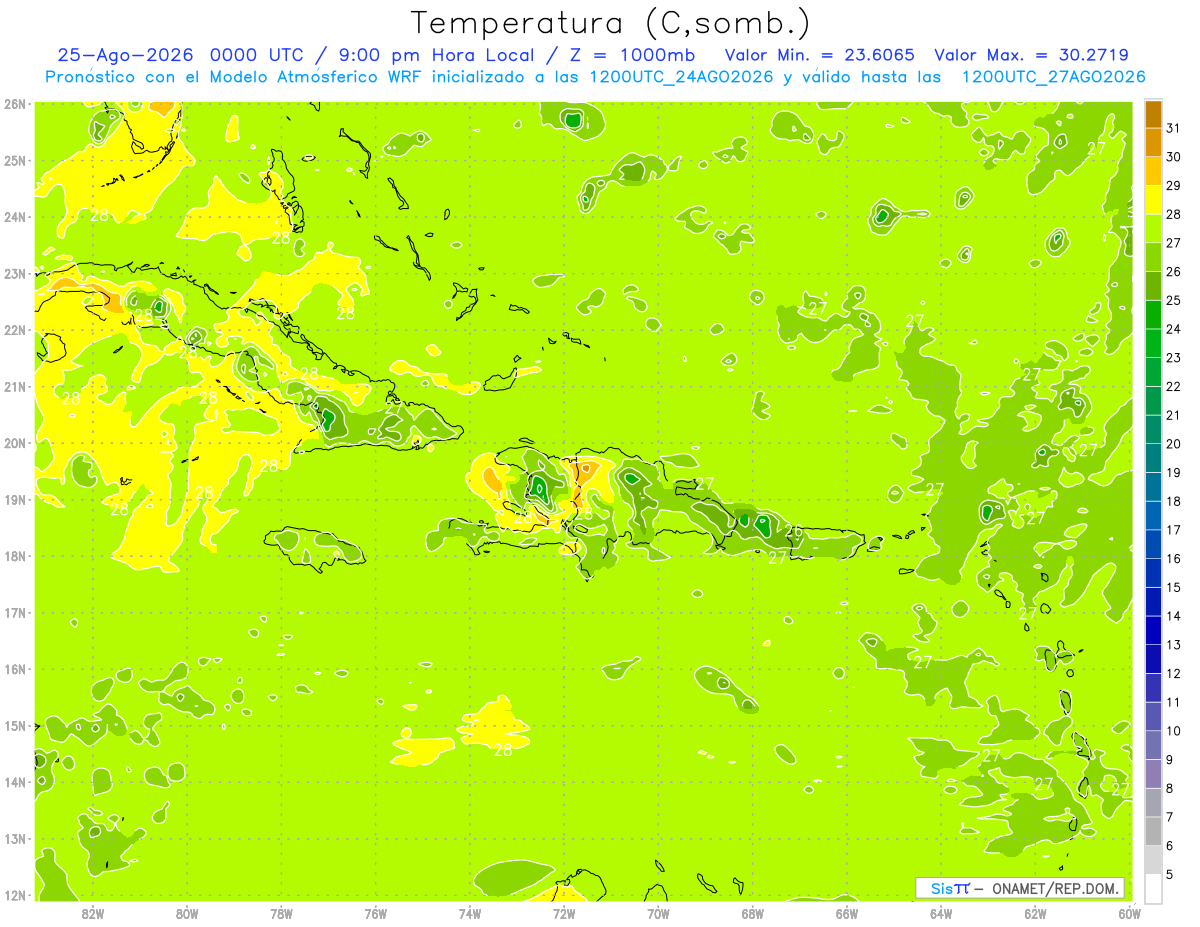The image size is (1200, 927).
Task: Pick the legend band between 23 and 24
Action: click(x=1153, y=343)
